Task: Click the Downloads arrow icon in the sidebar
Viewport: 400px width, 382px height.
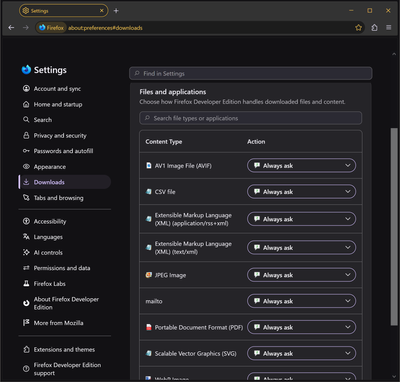Action: pyautogui.click(x=26, y=182)
